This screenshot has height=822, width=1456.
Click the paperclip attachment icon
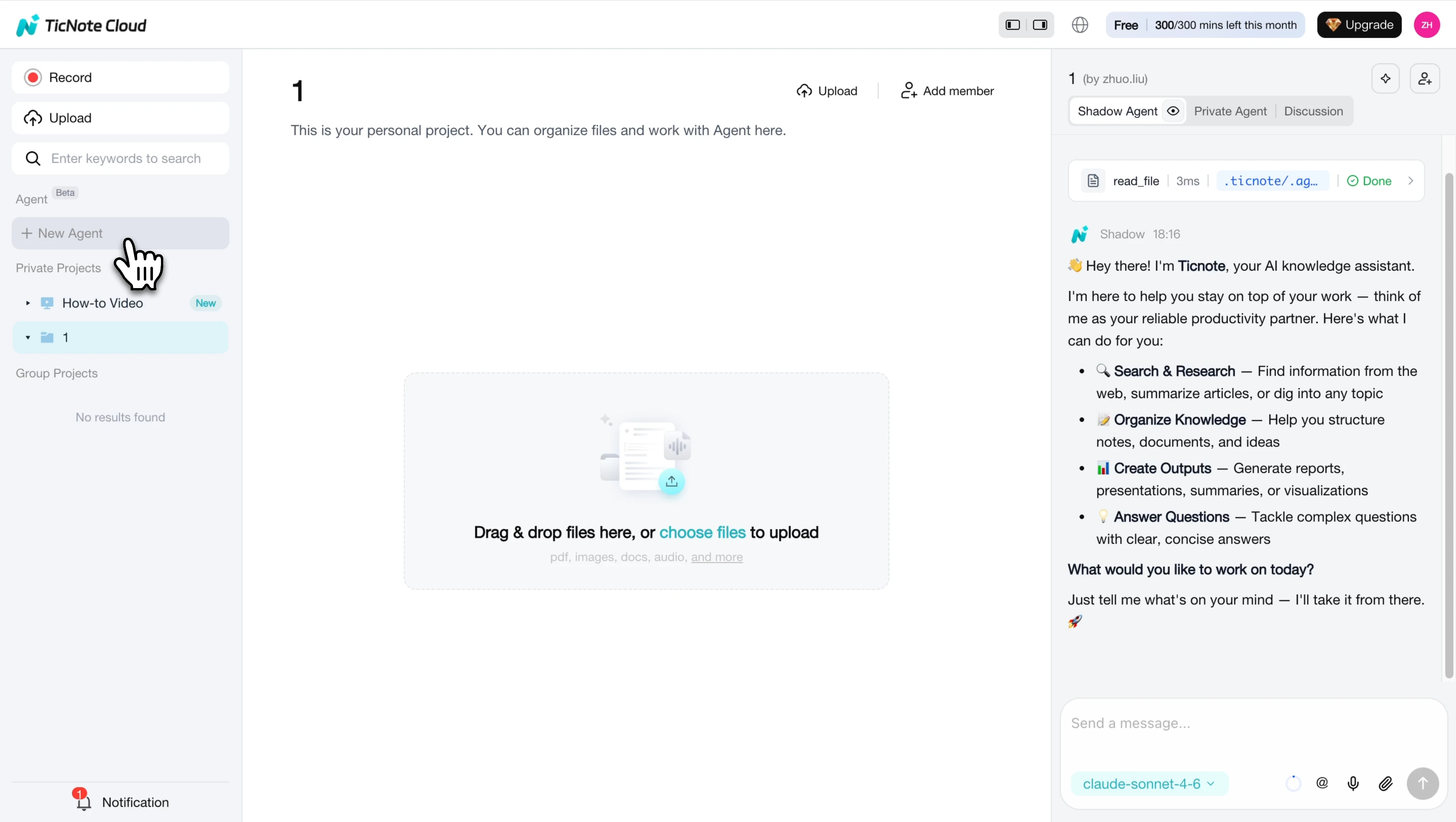click(1385, 784)
